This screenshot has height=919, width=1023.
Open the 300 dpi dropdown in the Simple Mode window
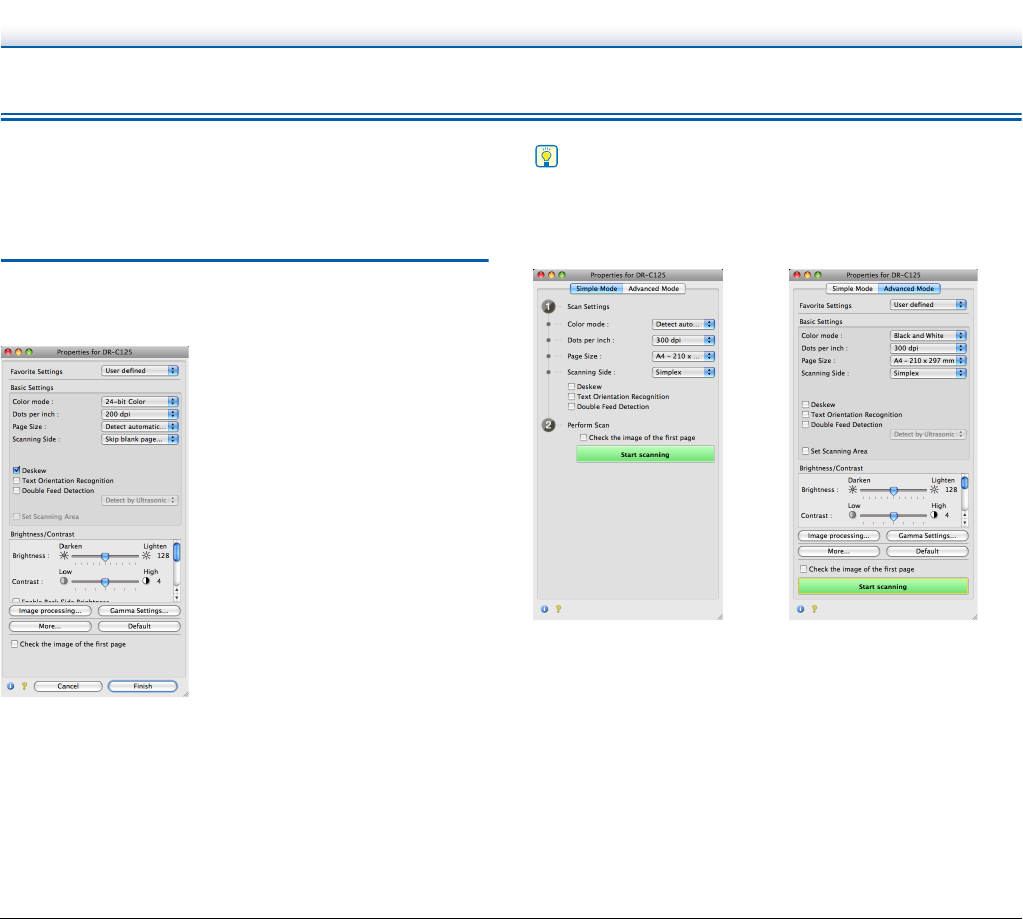683,340
